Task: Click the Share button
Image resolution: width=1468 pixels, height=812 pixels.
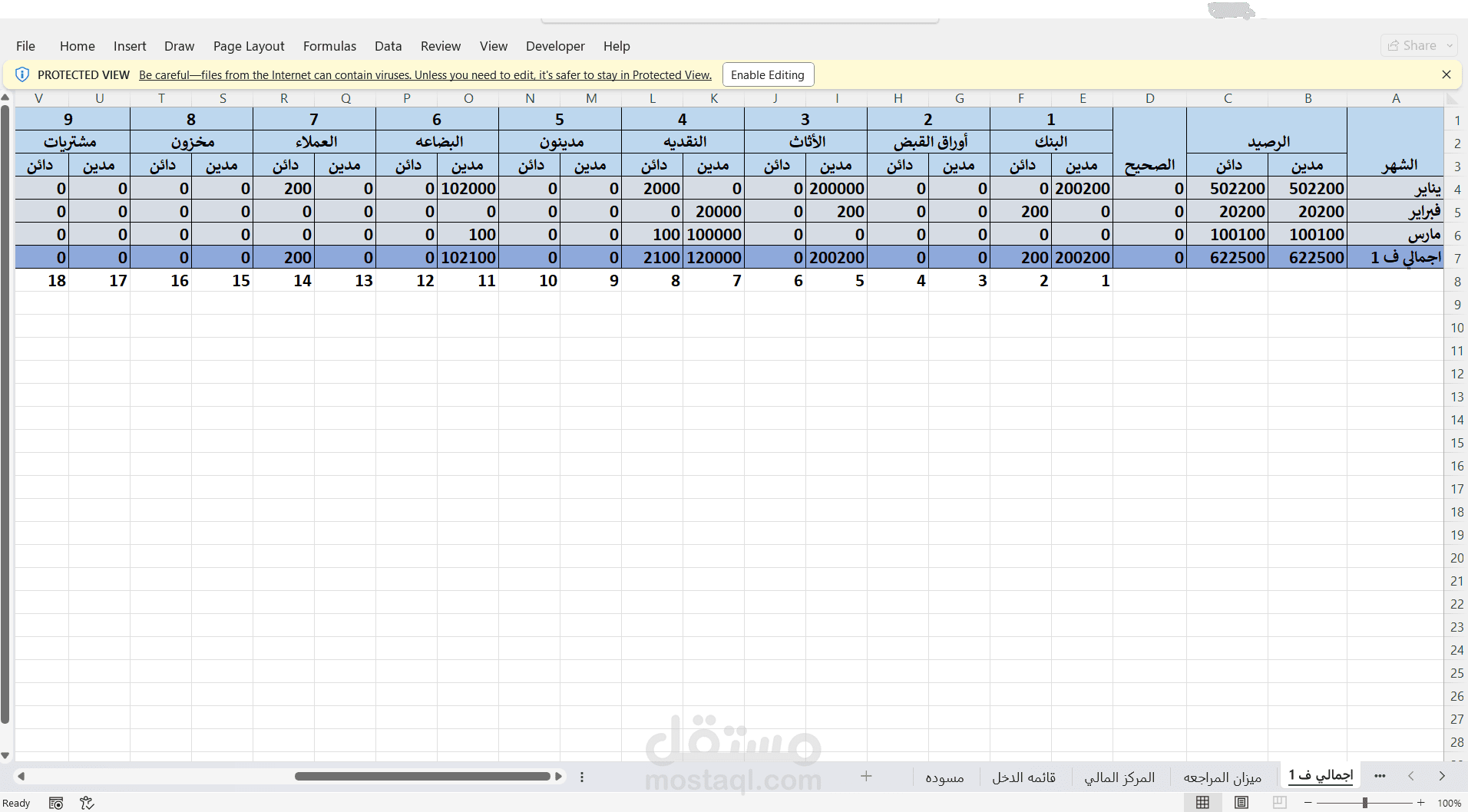Action: pos(1412,45)
